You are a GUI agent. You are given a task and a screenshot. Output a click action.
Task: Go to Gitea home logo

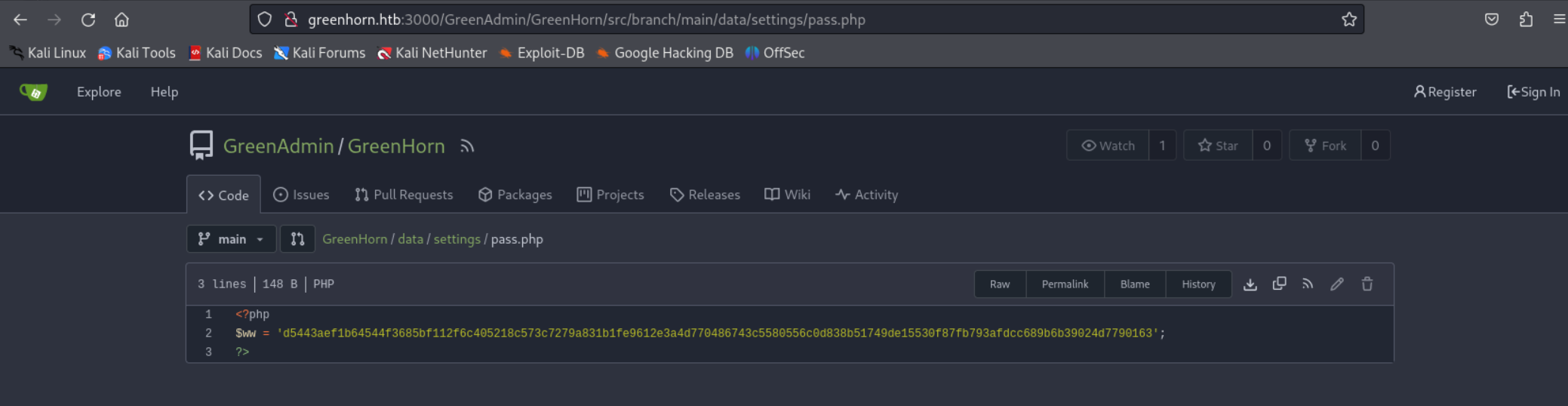(x=33, y=92)
